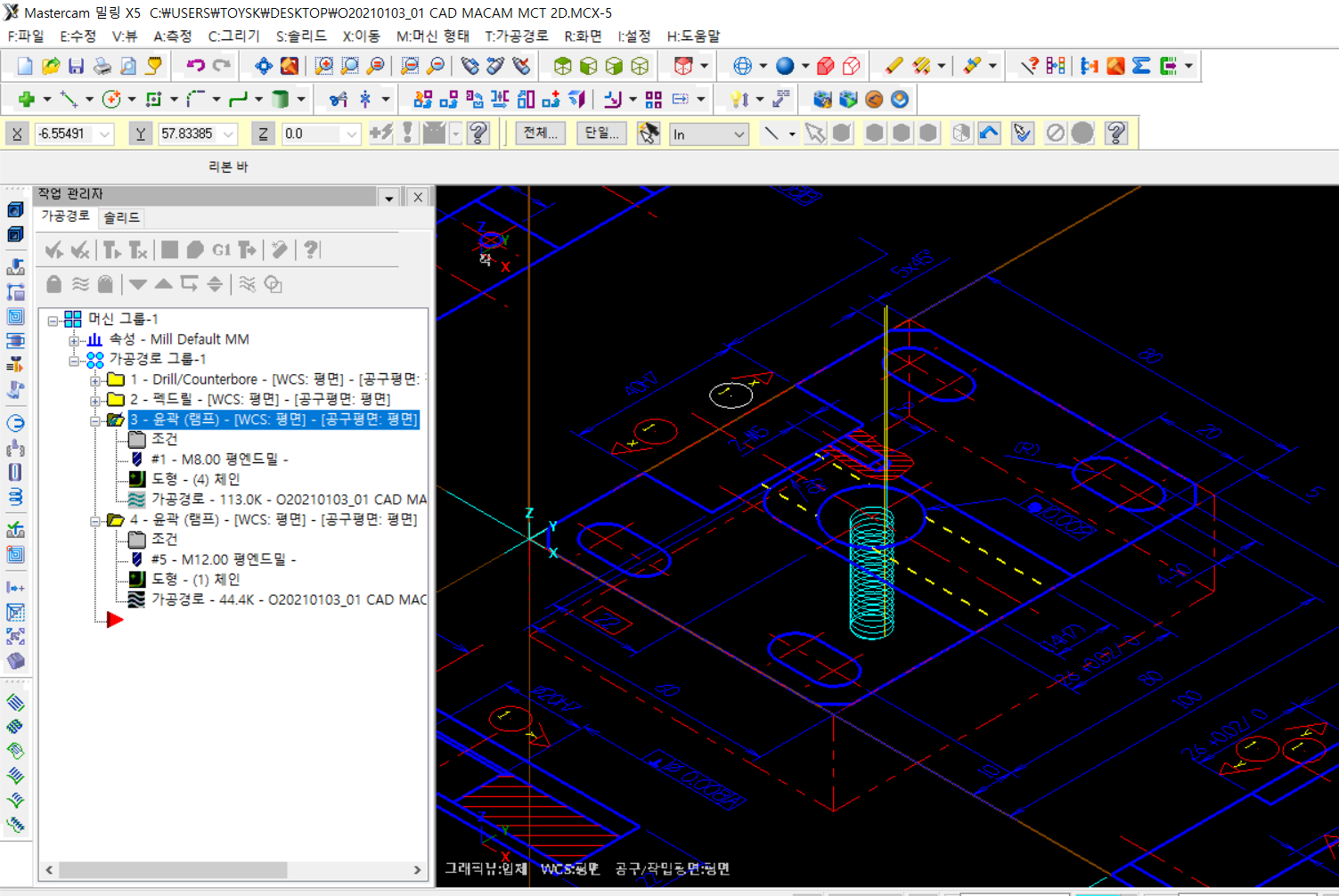1339x896 pixels.
Task: Open the T:가공경로 menu
Action: (x=517, y=36)
